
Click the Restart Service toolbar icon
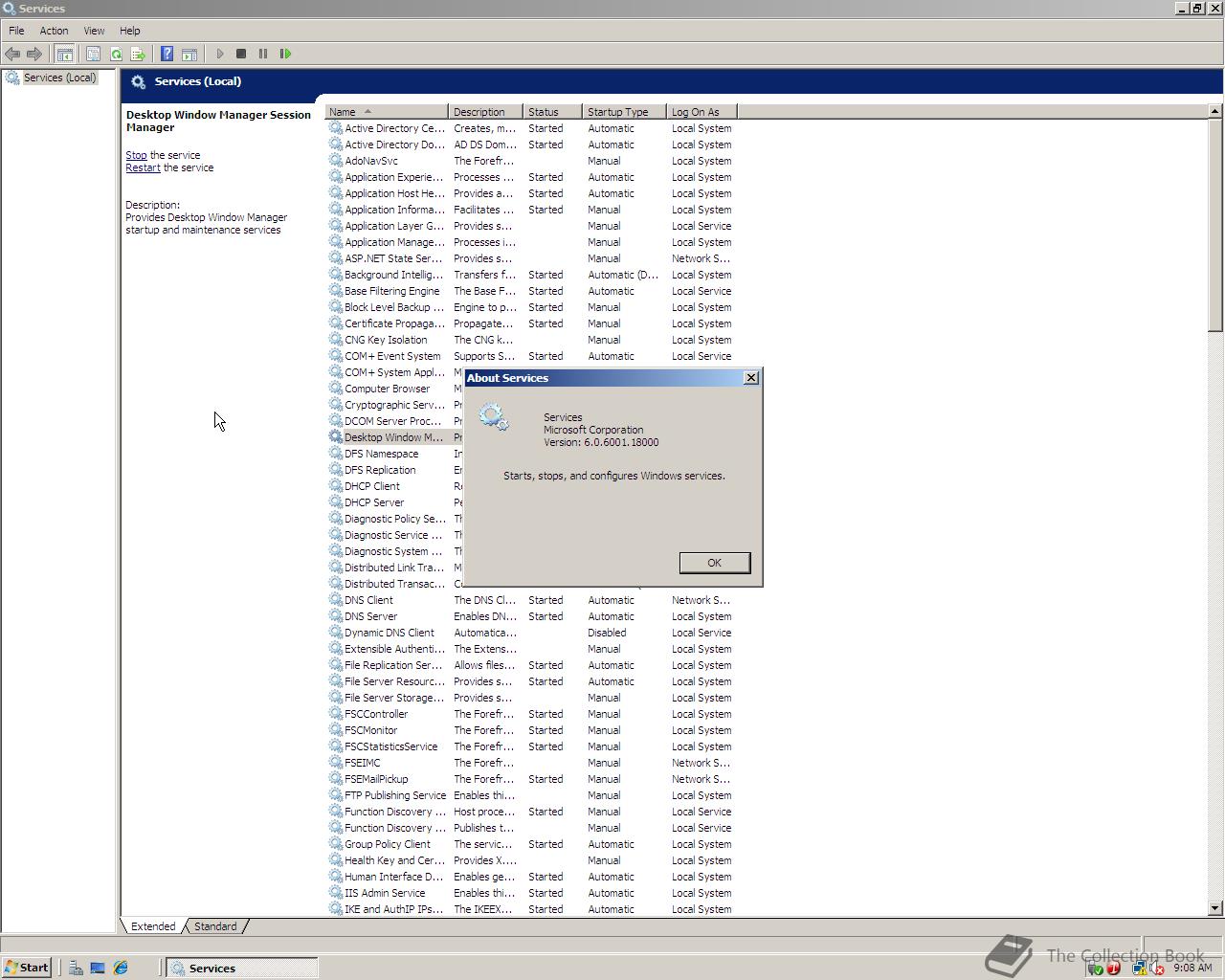coord(285,54)
